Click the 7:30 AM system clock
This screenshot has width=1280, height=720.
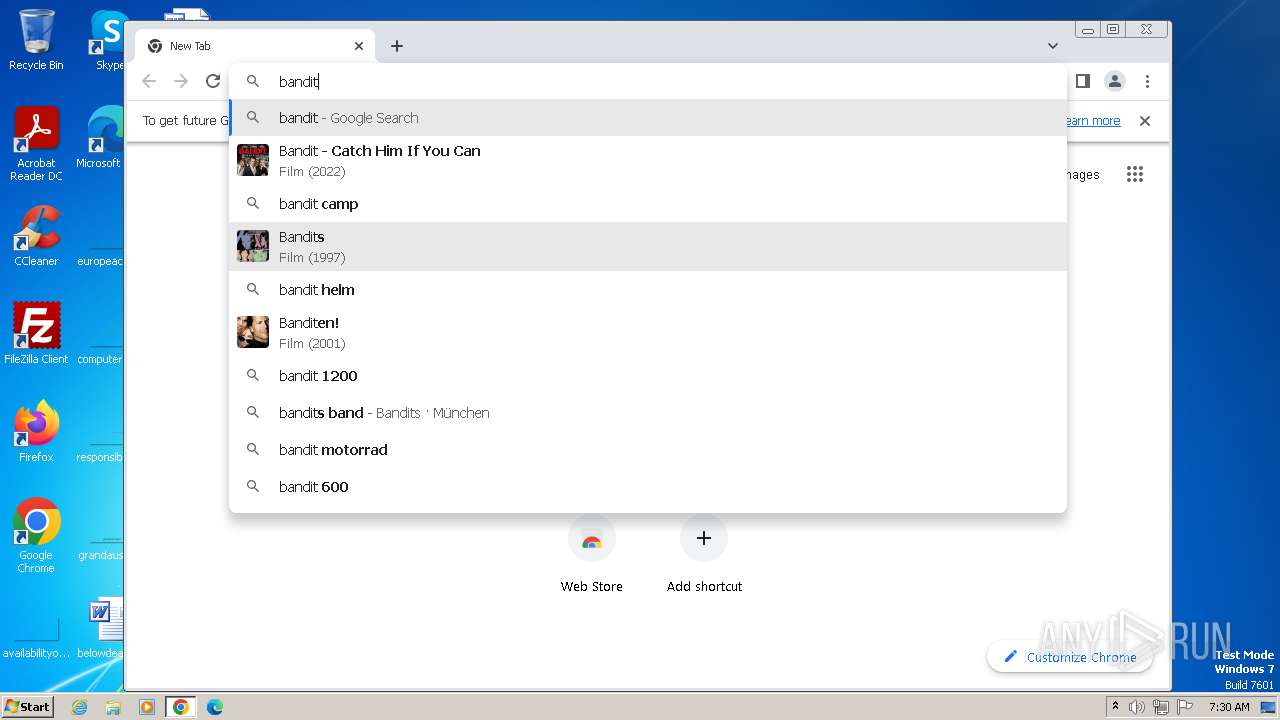click(x=1229, y=707)
